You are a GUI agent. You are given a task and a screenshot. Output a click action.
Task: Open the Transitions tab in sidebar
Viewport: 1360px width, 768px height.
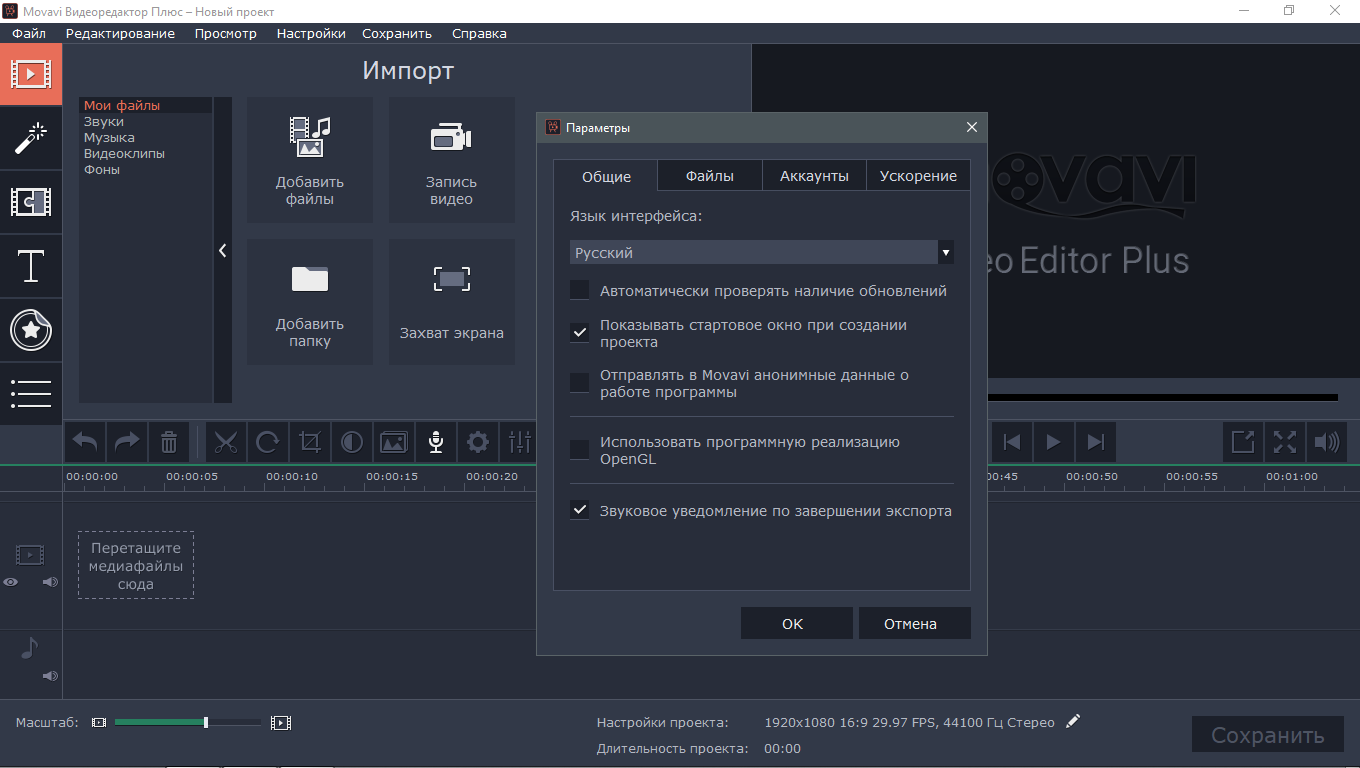pos(31,202)
